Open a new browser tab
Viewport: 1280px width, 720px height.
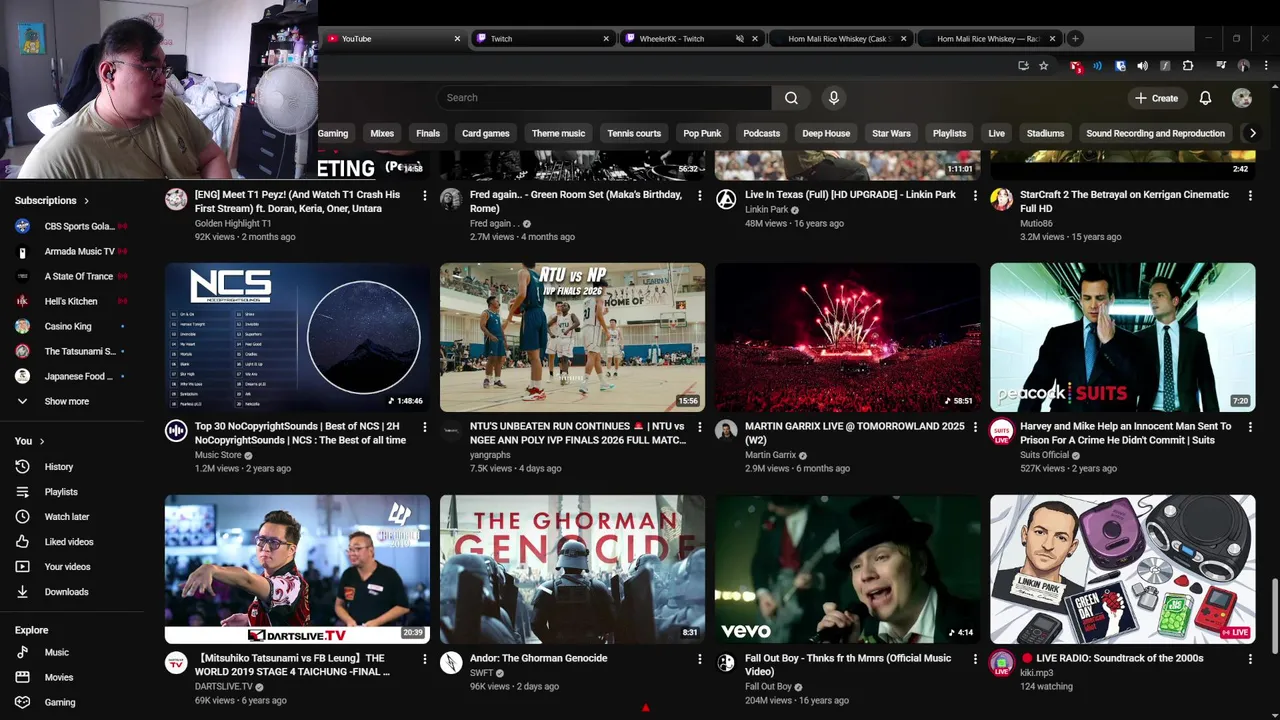(x=1075, y=39)
